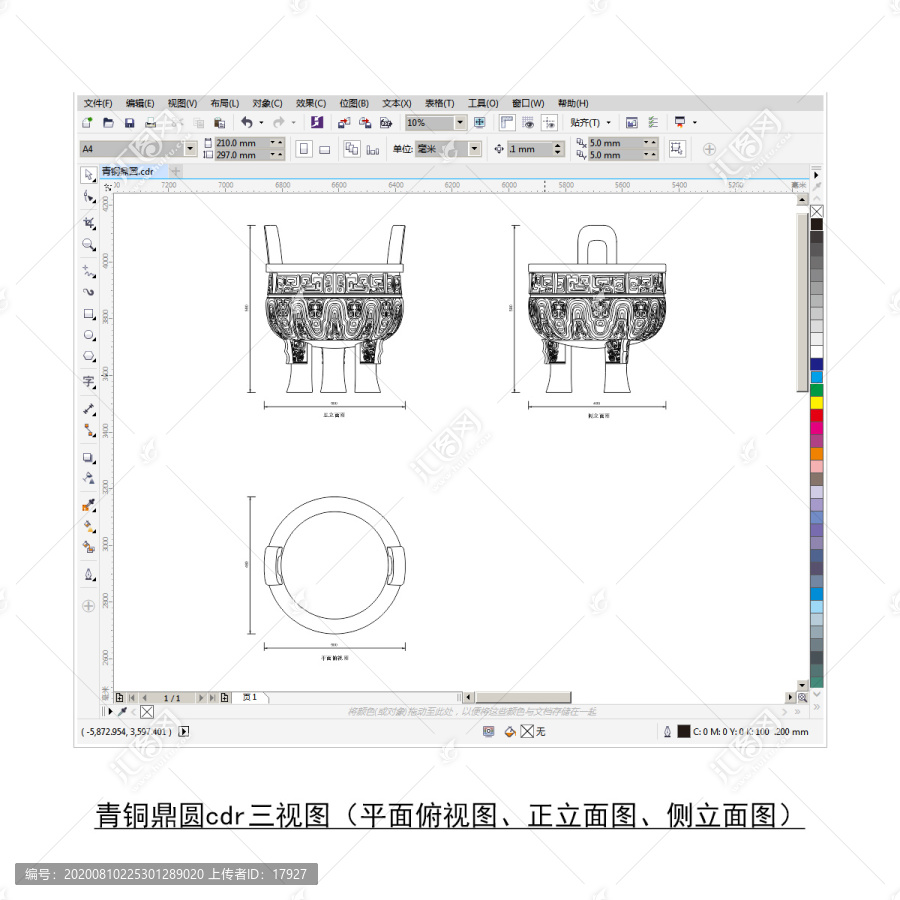Image resolution: width=900 pixels, height=900 pixels.
Task: Expand the application launcher dropdown arrow
Action: click(x=695, y=122)
